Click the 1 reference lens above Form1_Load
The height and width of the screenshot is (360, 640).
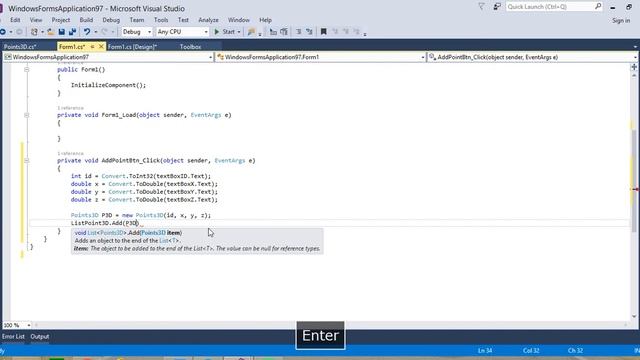(x=70, y=108)
